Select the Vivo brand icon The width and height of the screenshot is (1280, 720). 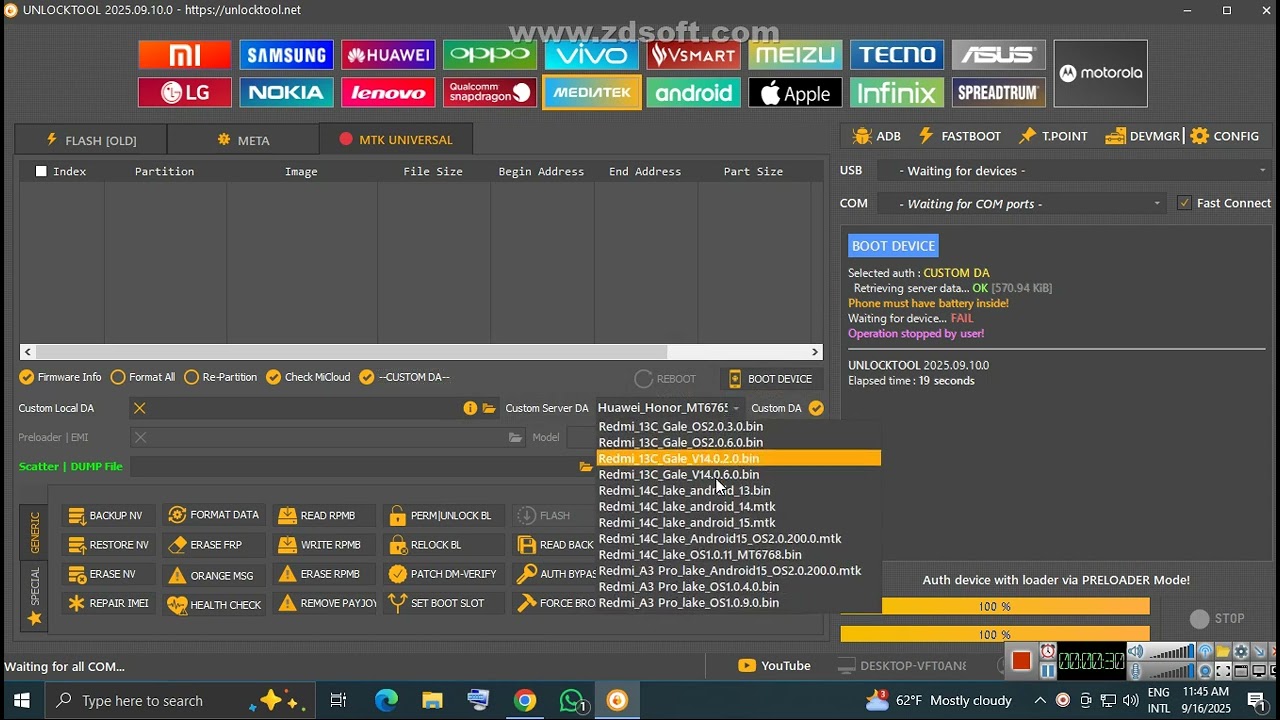pos(591,55)
